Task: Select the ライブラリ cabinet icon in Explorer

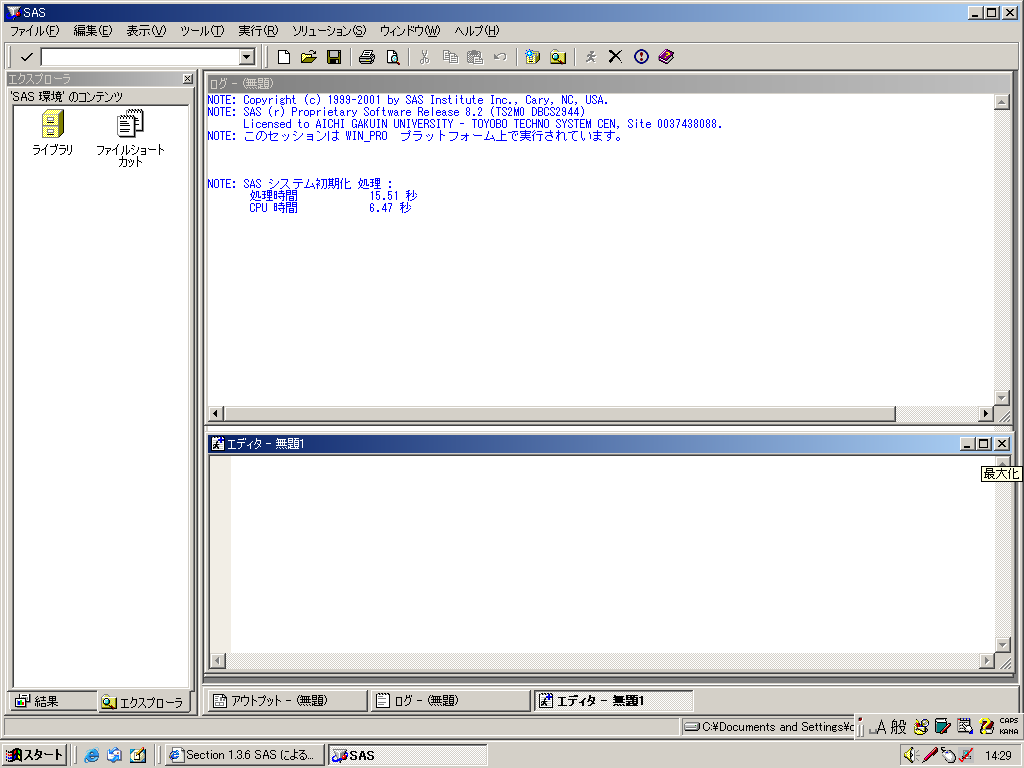Action: 52,133
